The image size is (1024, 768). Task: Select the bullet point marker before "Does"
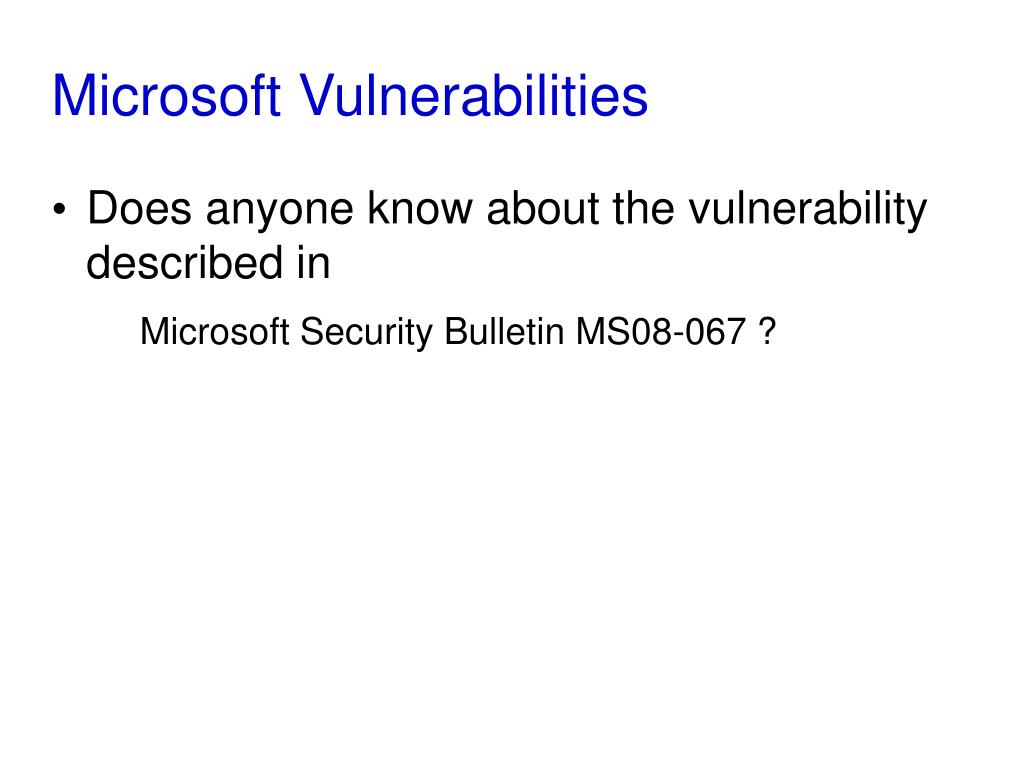pyautogui.click(x=59, y=210)
